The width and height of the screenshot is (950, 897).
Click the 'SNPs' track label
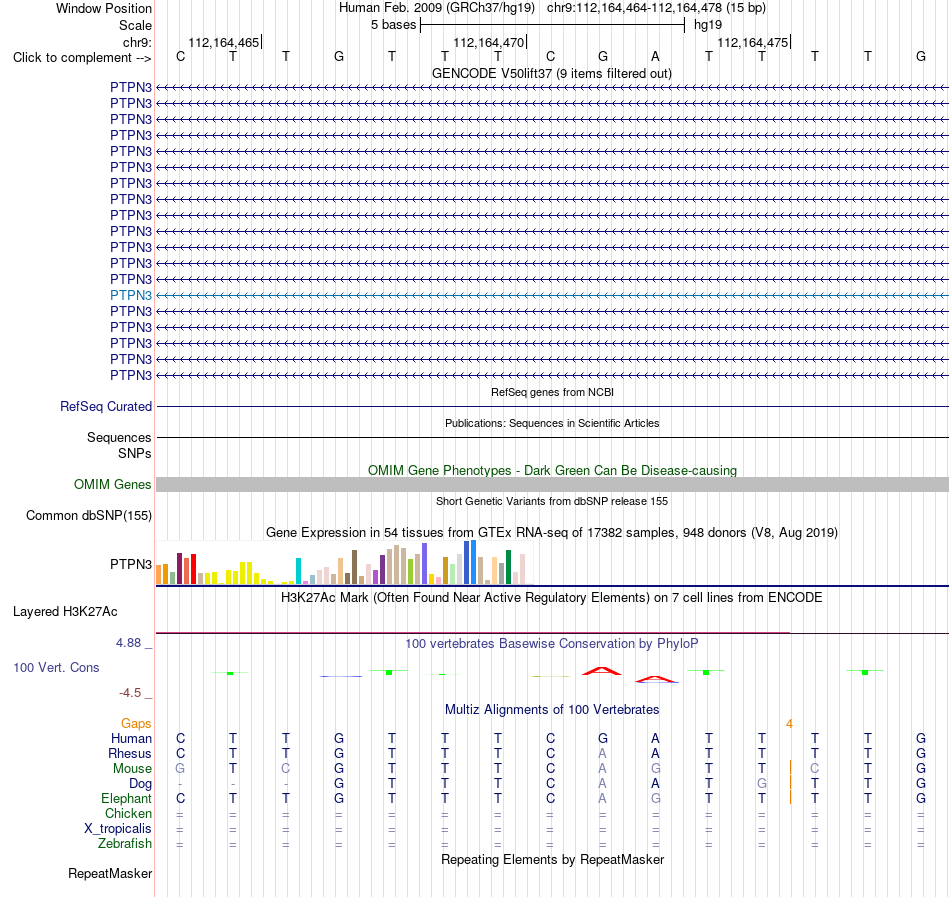(135, 453)
